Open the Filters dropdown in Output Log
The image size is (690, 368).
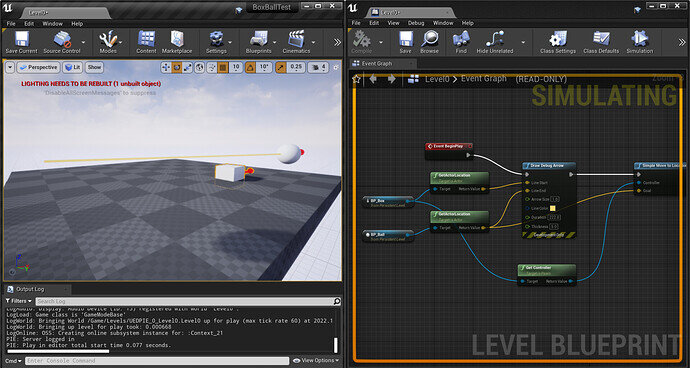click(19, 301)
